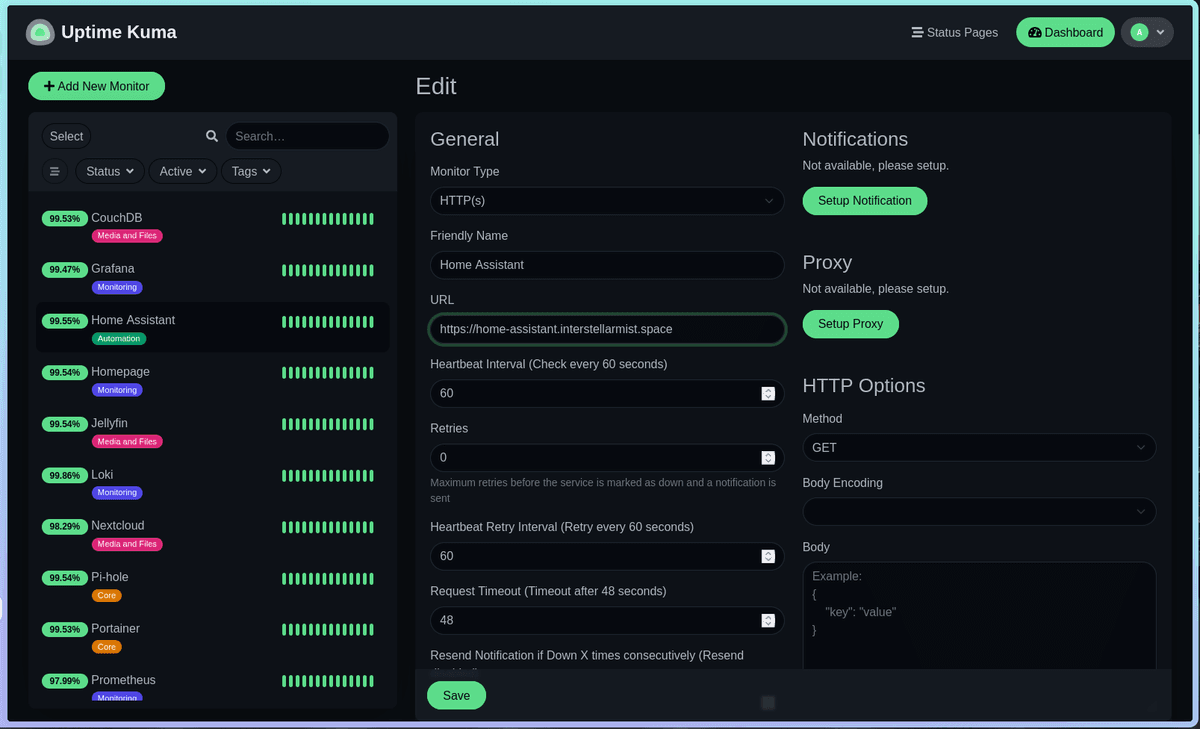Expand the Status filter dropdown
This screenshot has width=1200, height=729.
110,171
